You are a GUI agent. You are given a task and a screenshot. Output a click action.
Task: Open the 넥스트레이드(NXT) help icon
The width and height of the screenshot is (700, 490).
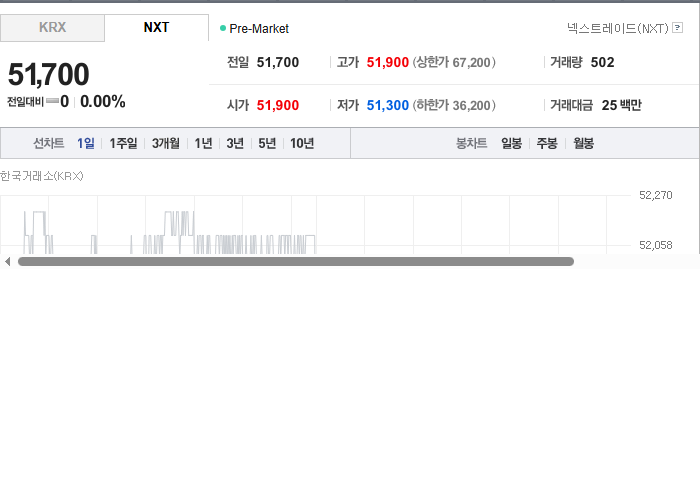click(x=677, y=28)
